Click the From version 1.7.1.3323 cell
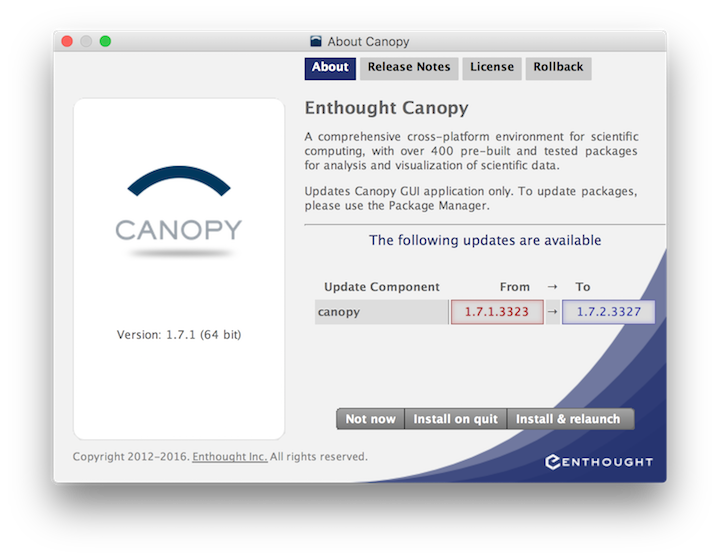The width and height of the screenshot is (720, 559). click(x=497, y=312)
